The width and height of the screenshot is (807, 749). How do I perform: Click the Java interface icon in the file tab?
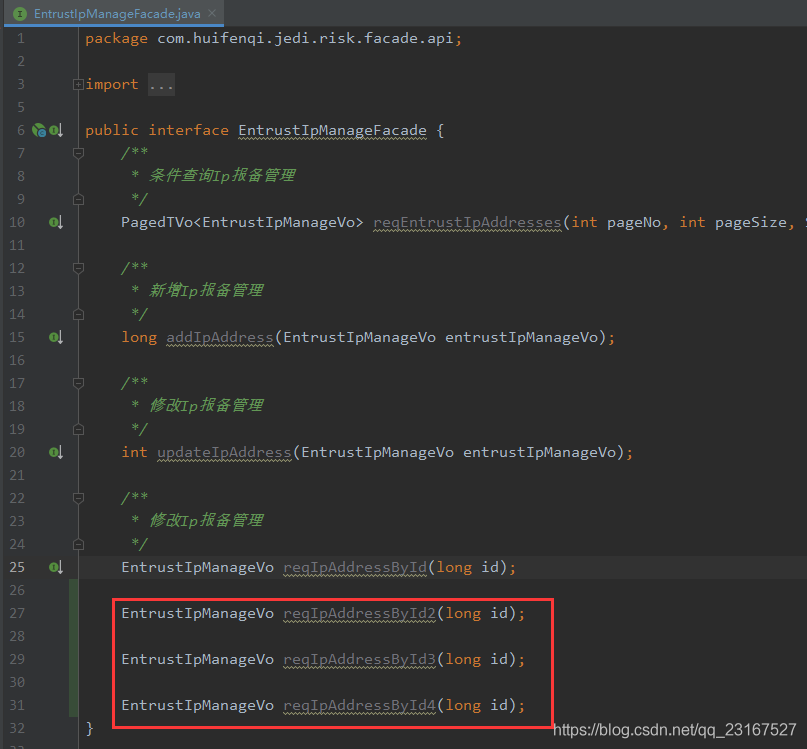[x=19, y=14]
